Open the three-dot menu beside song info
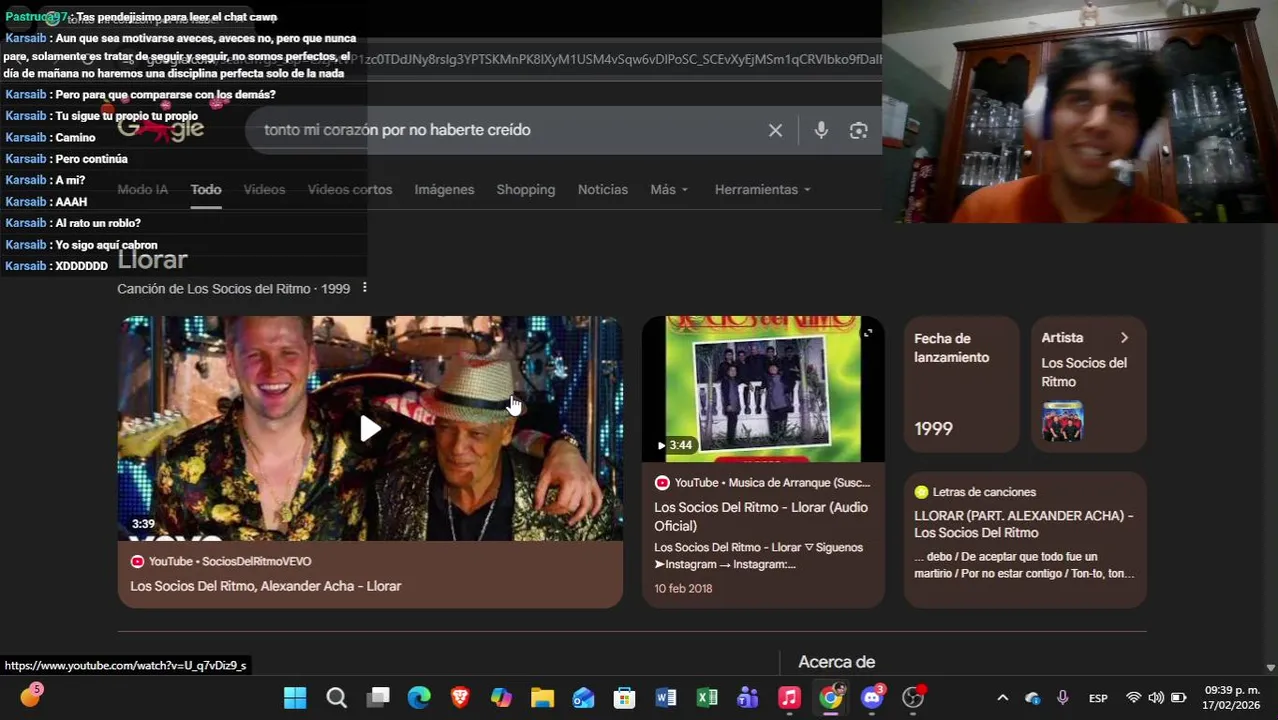The width and height of the screenshot is (1278, 720). click(364, 288)
